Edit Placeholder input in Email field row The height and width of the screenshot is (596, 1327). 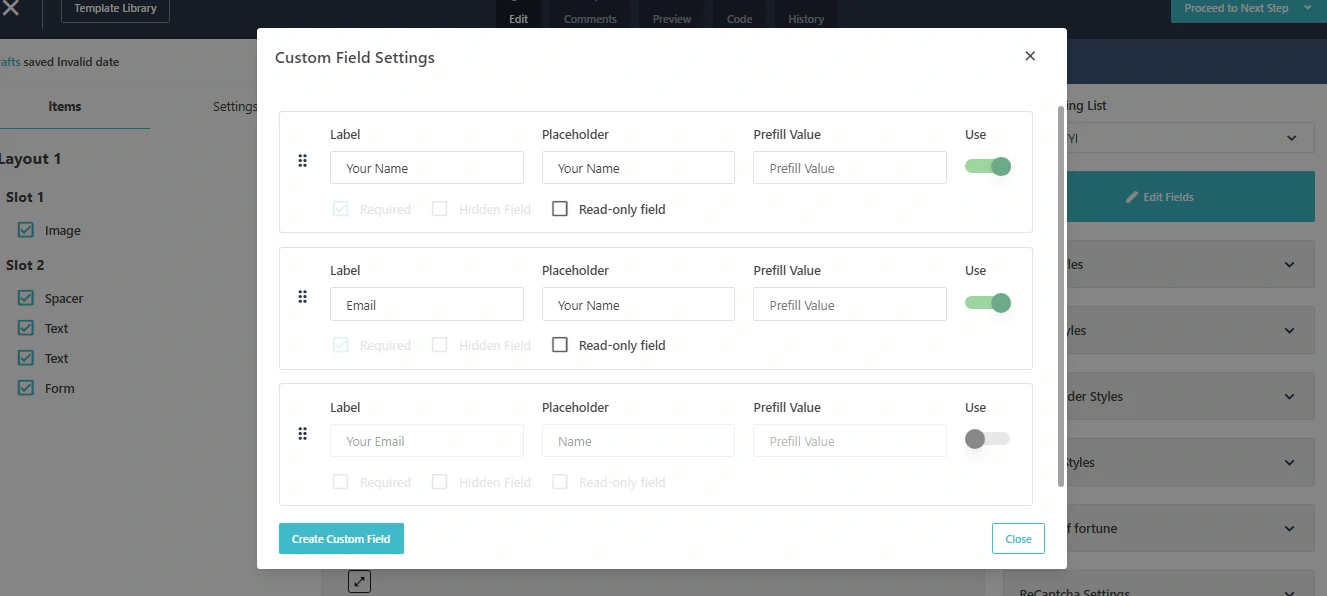point(638,305)
